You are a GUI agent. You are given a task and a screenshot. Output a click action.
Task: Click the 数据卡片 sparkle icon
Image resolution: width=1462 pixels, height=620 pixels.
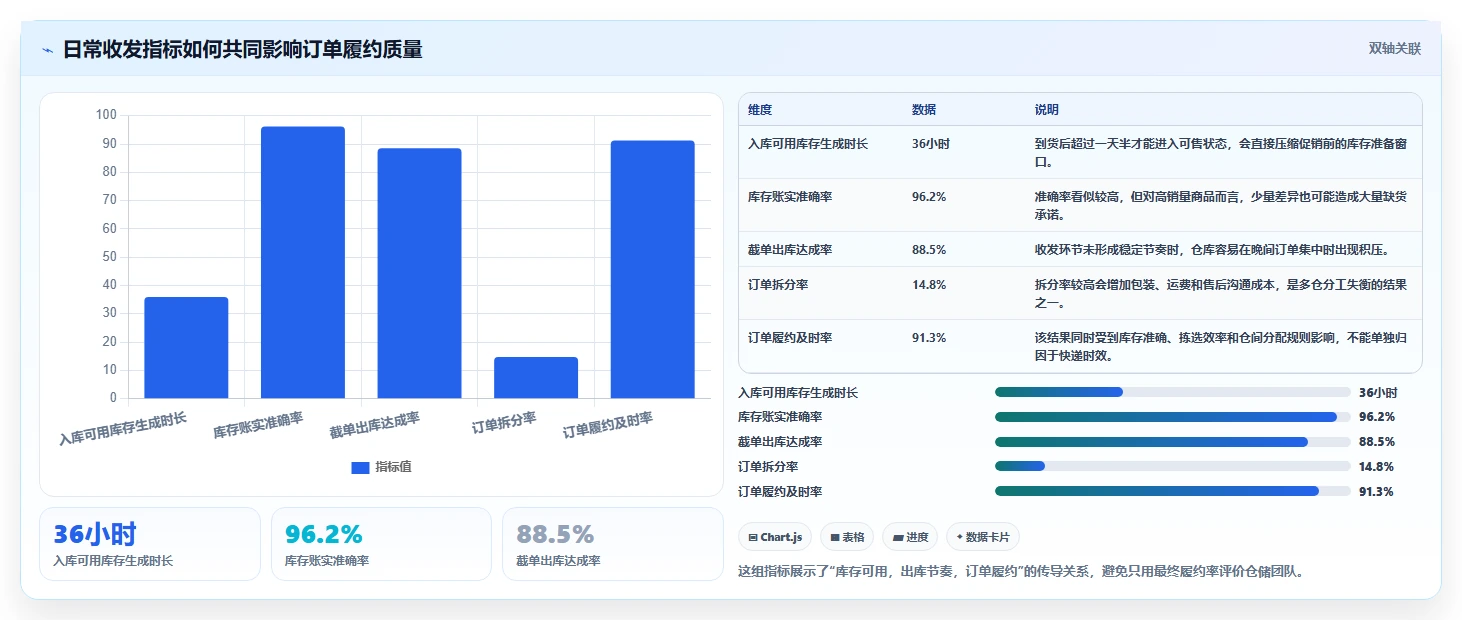click(x=960, y=537)
